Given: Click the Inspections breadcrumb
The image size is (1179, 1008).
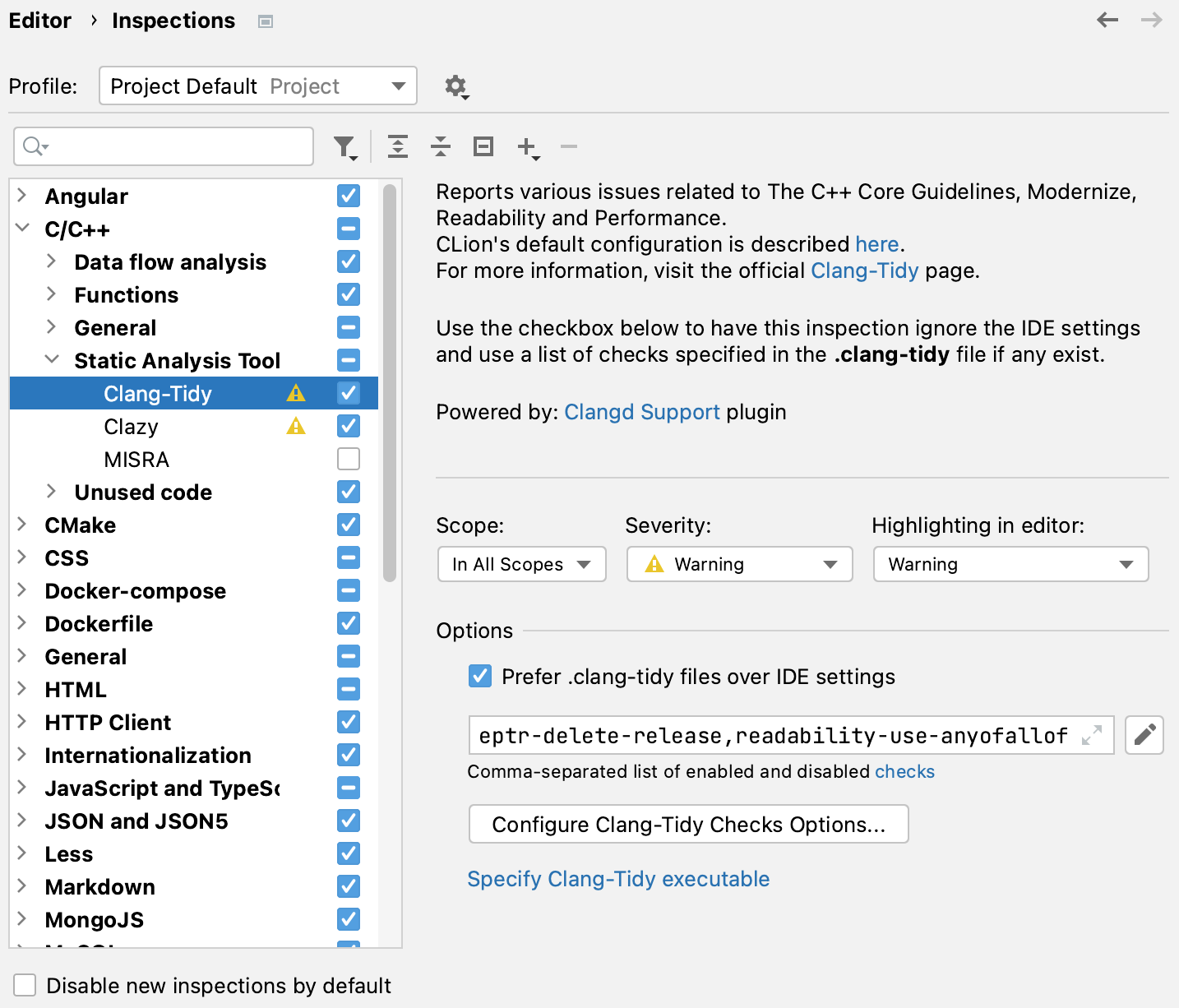Looking at the screenshot, I should tap(173, 20).
